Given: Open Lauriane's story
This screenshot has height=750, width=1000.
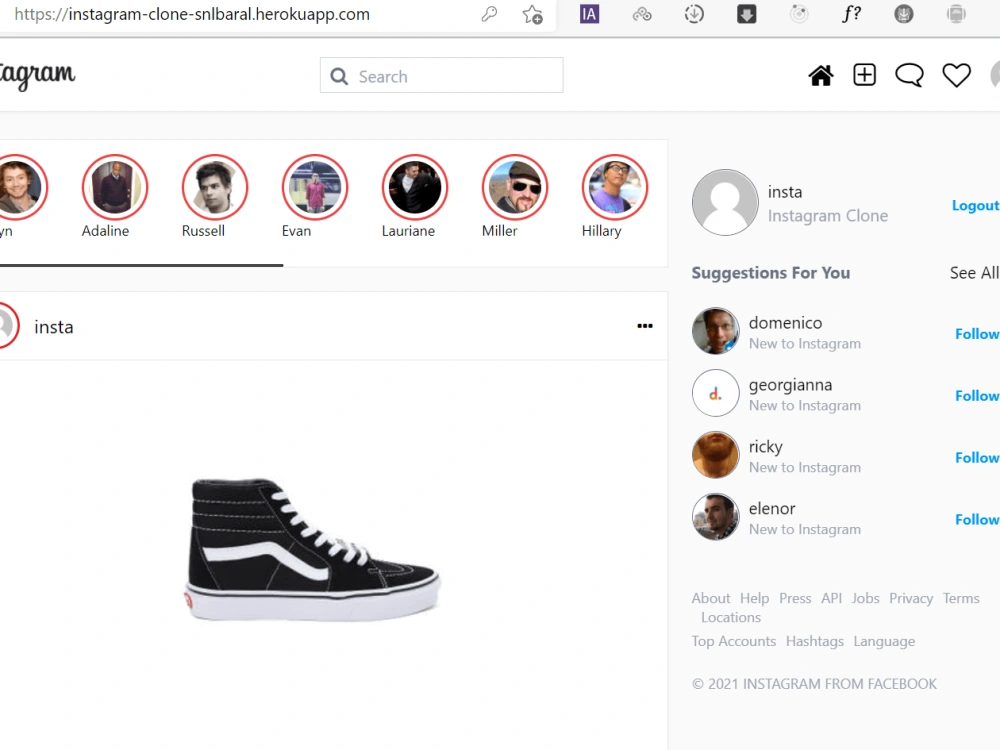Looking at the screenshot, I should [415, 187].
